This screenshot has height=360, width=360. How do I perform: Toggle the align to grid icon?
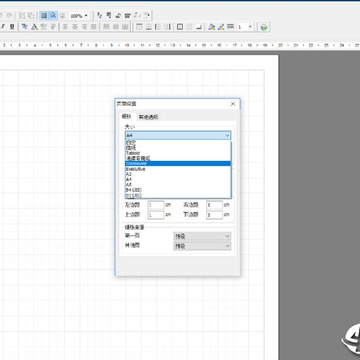click(53, 16)
